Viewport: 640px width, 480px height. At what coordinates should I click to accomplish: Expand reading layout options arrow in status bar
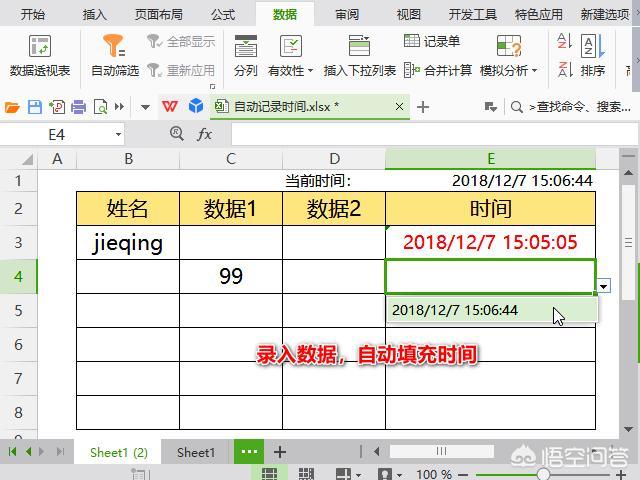pos(358,475)
